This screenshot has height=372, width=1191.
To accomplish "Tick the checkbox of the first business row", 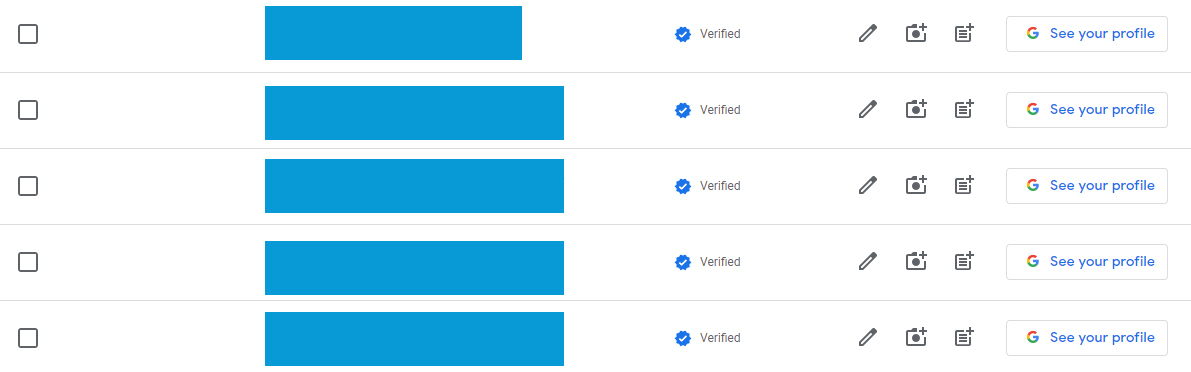I will pos(28,34).
